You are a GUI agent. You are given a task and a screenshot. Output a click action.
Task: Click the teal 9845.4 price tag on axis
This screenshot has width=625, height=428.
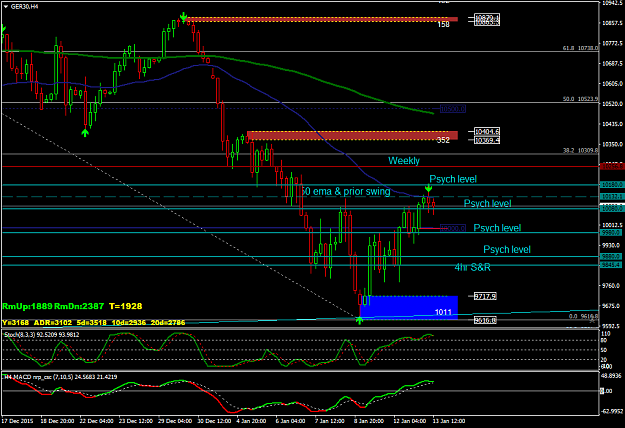click(611, 265)
